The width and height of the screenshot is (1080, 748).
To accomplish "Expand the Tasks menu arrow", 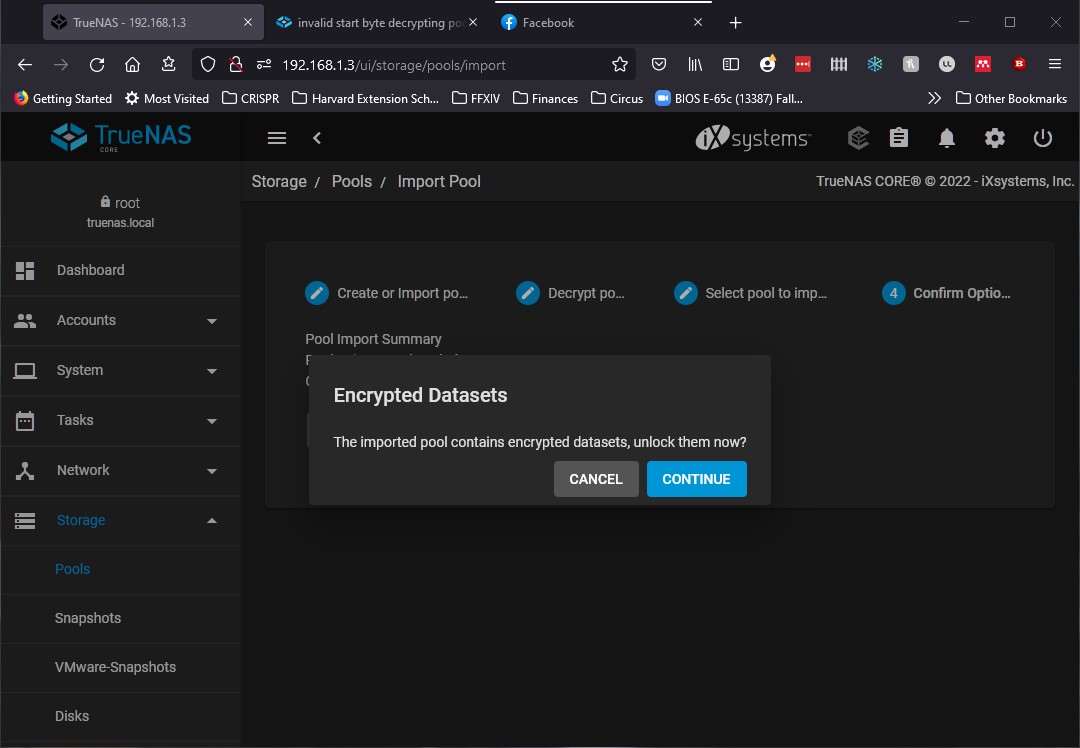I will (212, 421).
